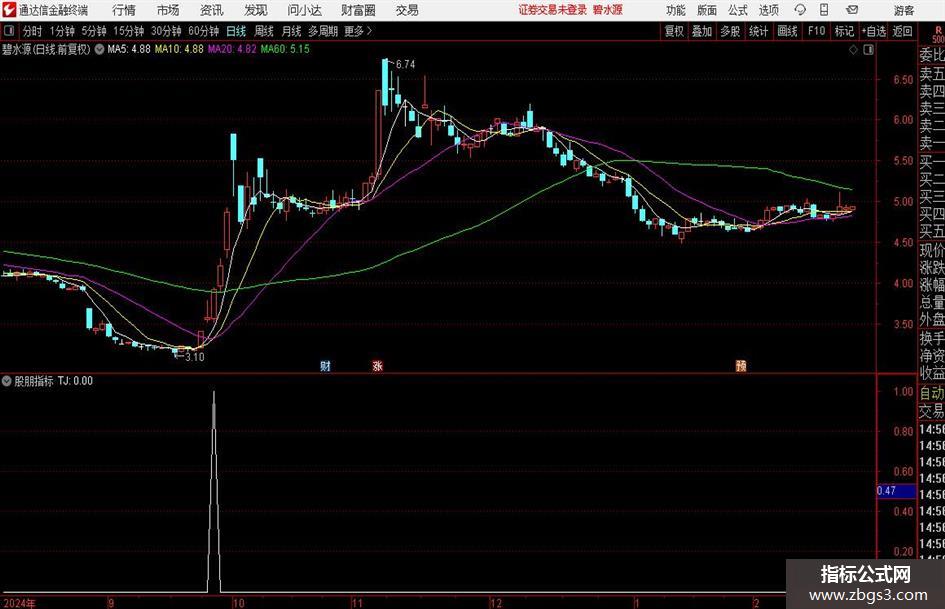
Task: Open the 选项 menu
Action: [768, 10]
